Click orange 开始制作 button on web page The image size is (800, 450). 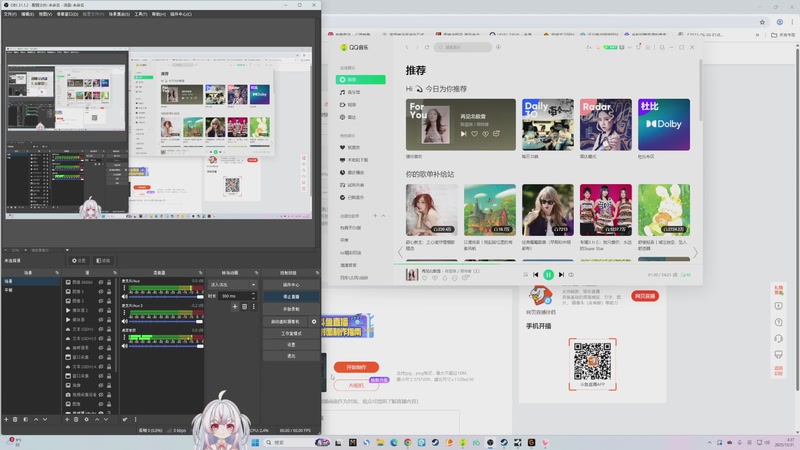pyautogui.click(x=356, y=367)
